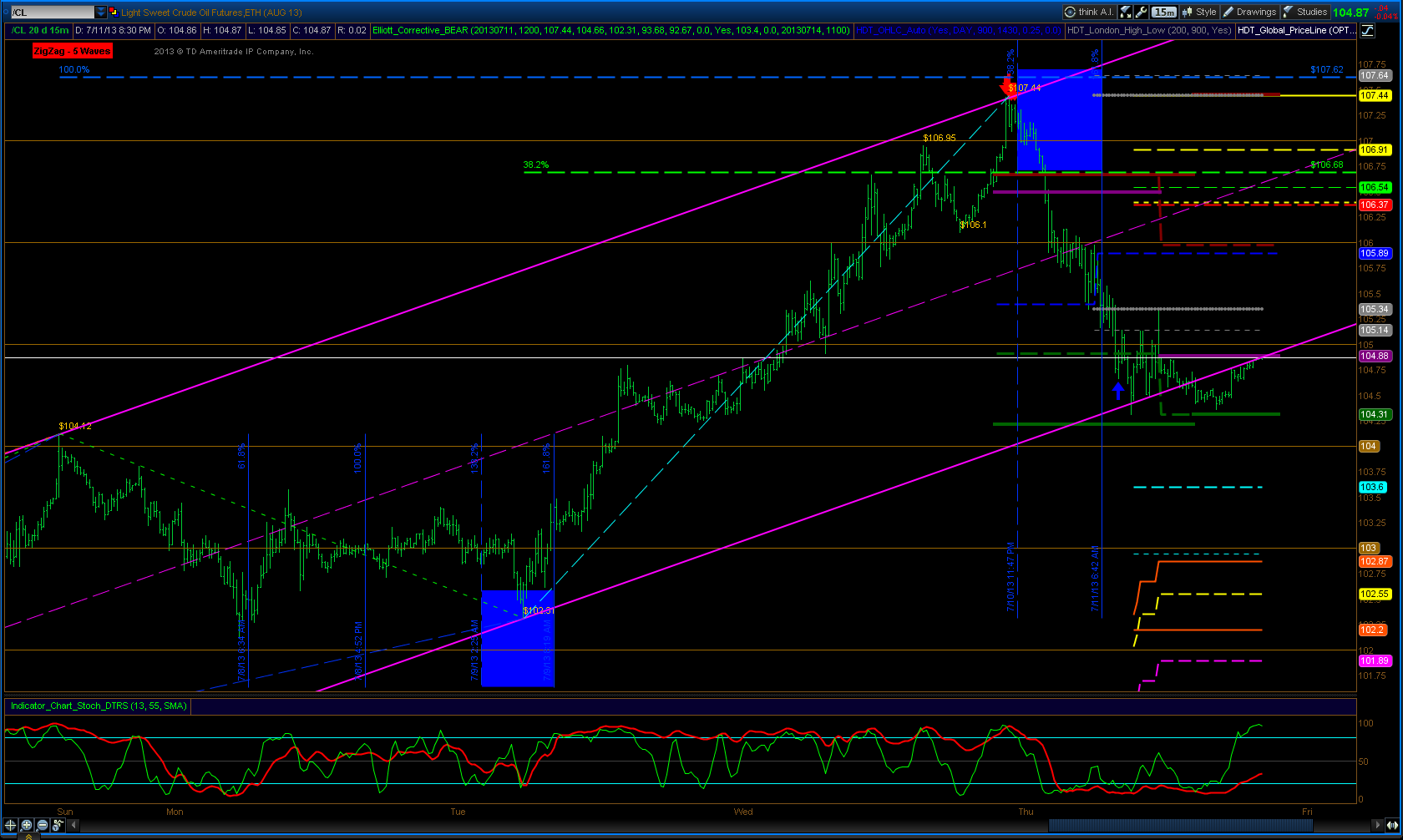Screen dimensions: 1403x840
Task: Click the O: 104.86 open value
Action: [x=177, y=30]
